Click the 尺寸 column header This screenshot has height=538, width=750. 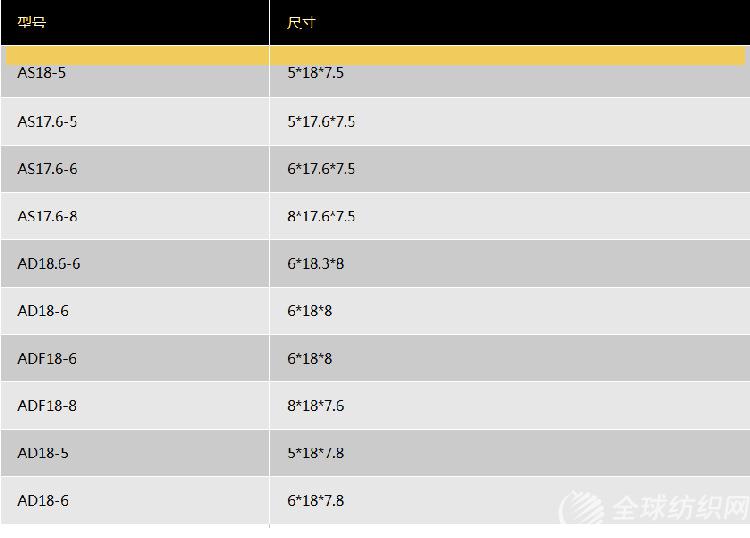click(510, 22)
